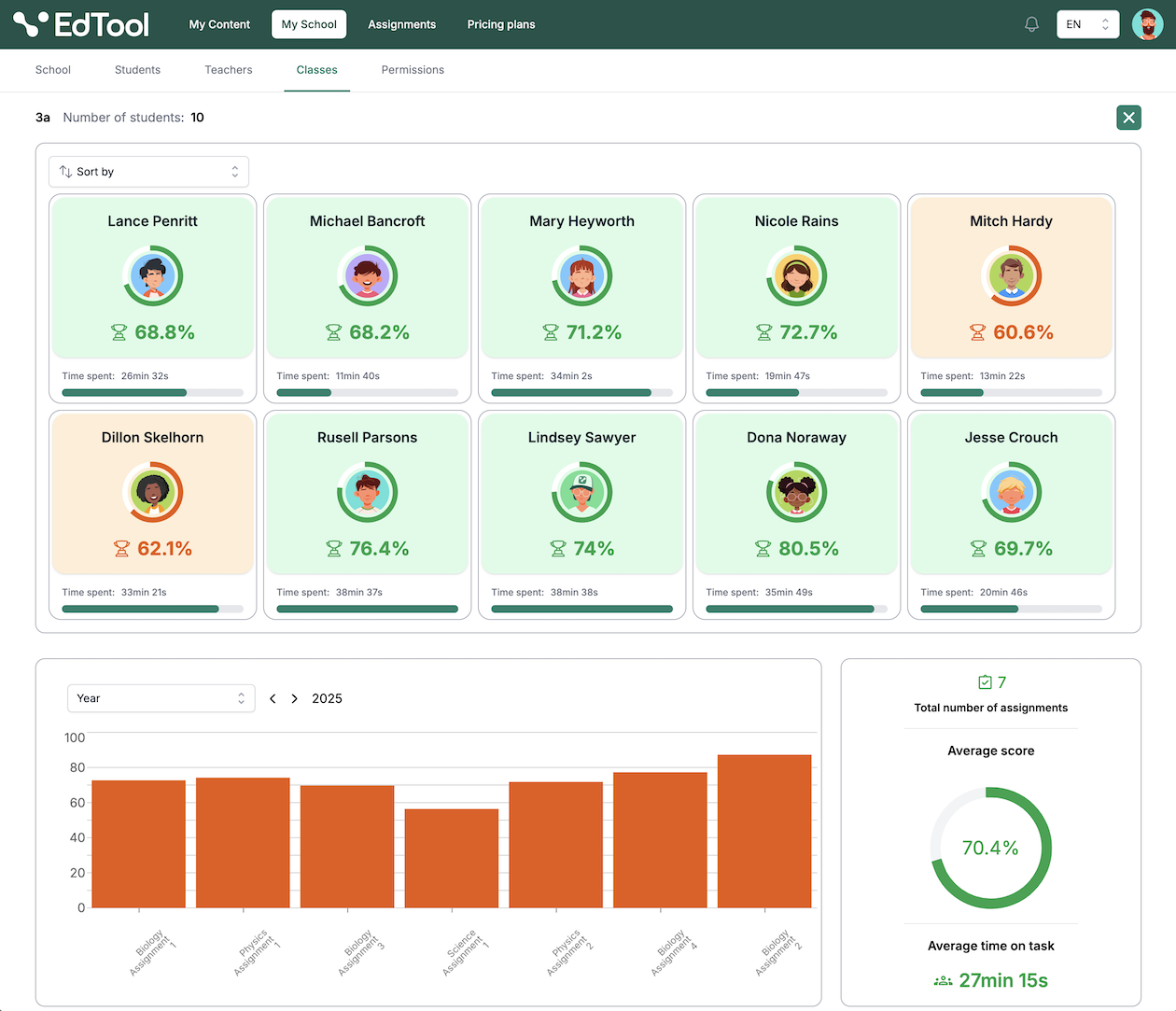Click the name Dona Noraway
This screenshot has height=1011, width=1176.
[x=797, y=438]
